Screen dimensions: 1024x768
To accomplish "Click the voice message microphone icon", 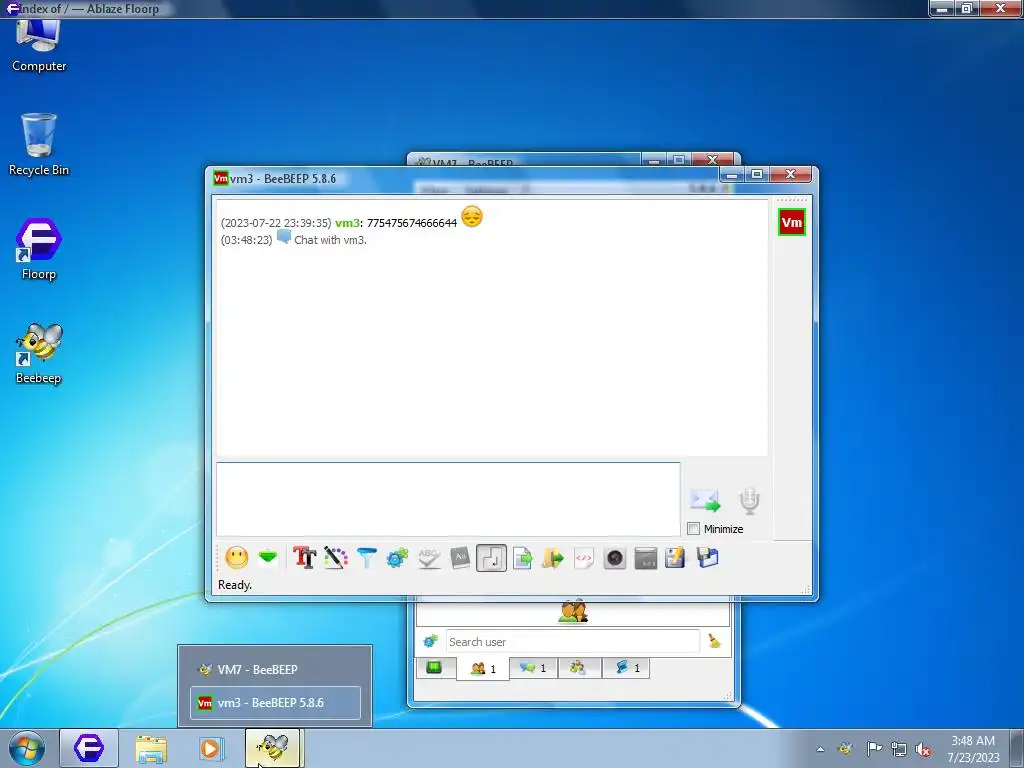I will pos(750,501).
